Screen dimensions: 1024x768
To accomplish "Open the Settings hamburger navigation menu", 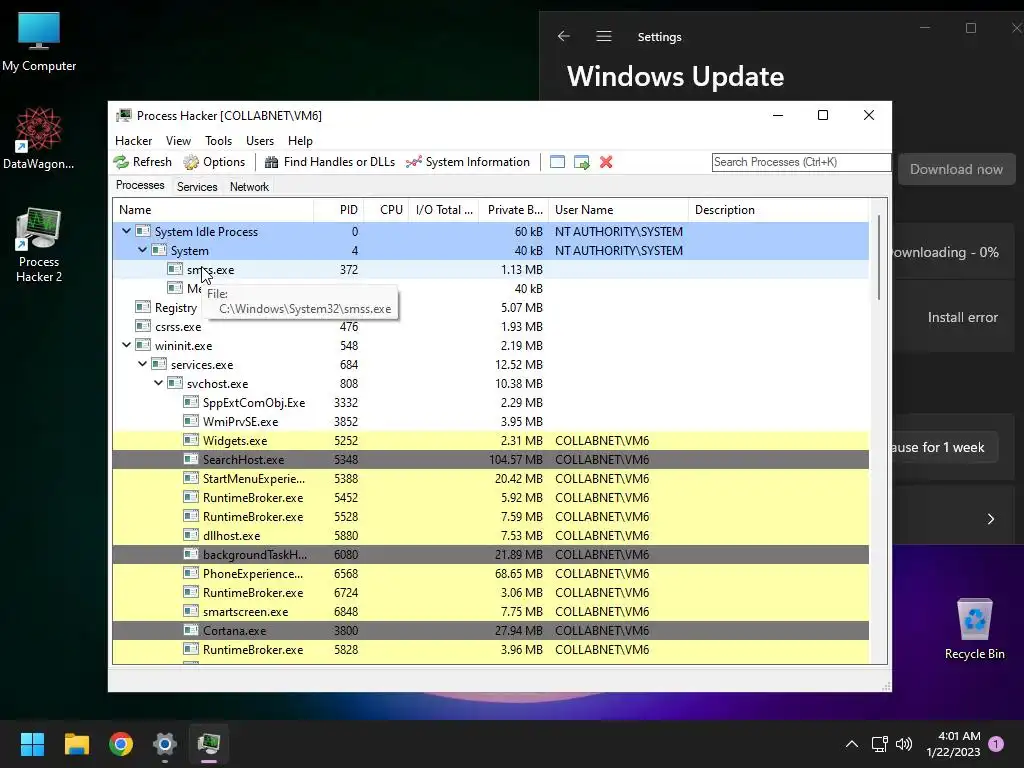I will click(x=603, y=37).
